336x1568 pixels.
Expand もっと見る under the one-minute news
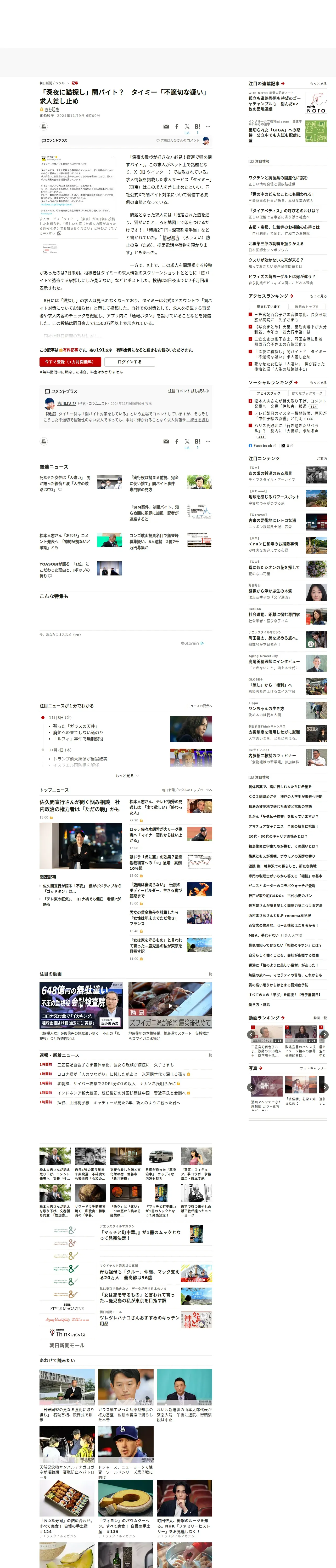(127, 775)
